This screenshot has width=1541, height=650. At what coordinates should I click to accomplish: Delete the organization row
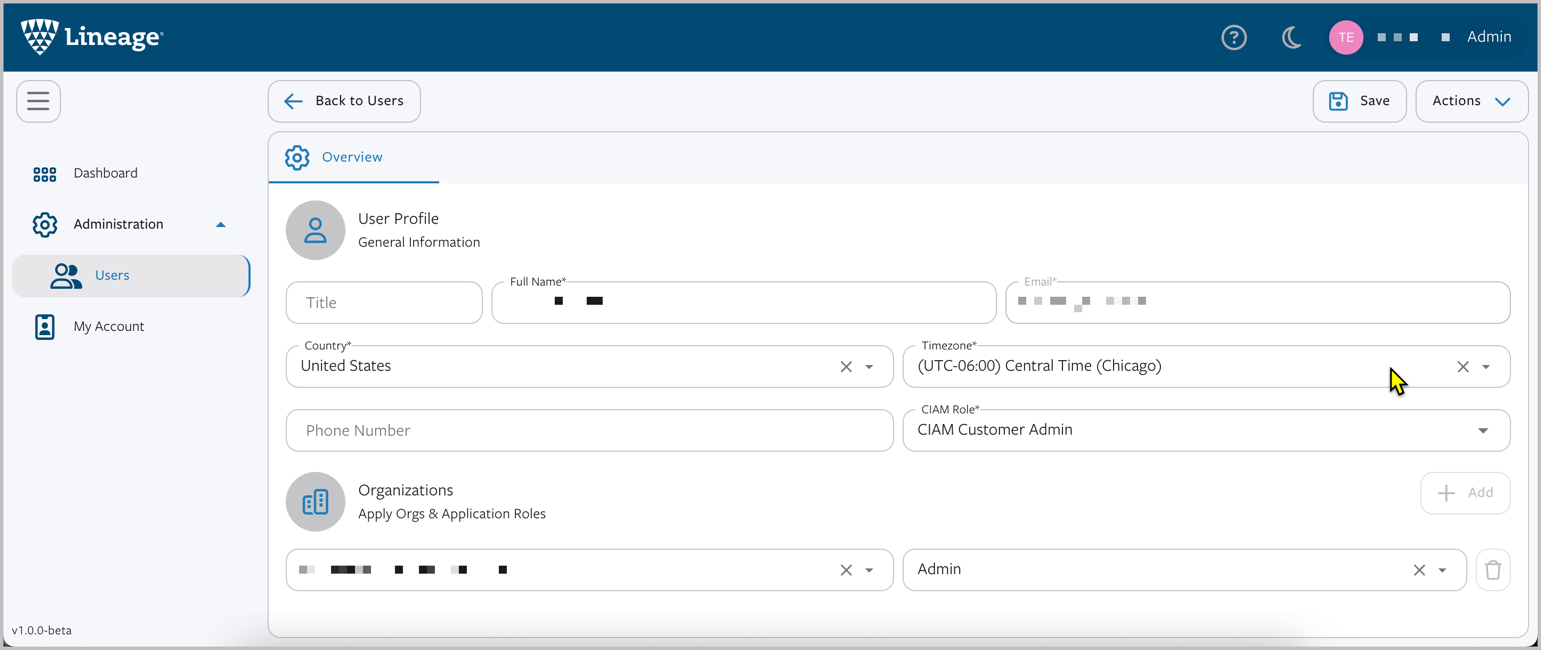[x=1493, y=570]
